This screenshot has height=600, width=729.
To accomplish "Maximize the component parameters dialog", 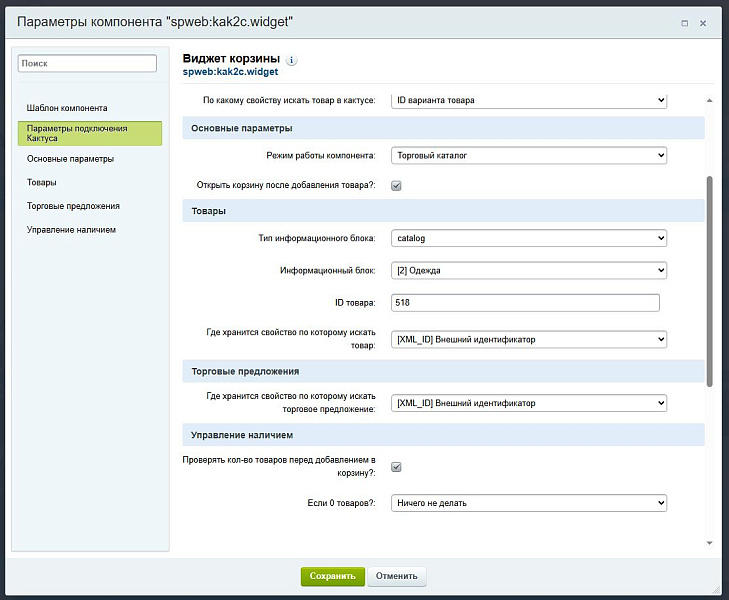I will 684,22.
